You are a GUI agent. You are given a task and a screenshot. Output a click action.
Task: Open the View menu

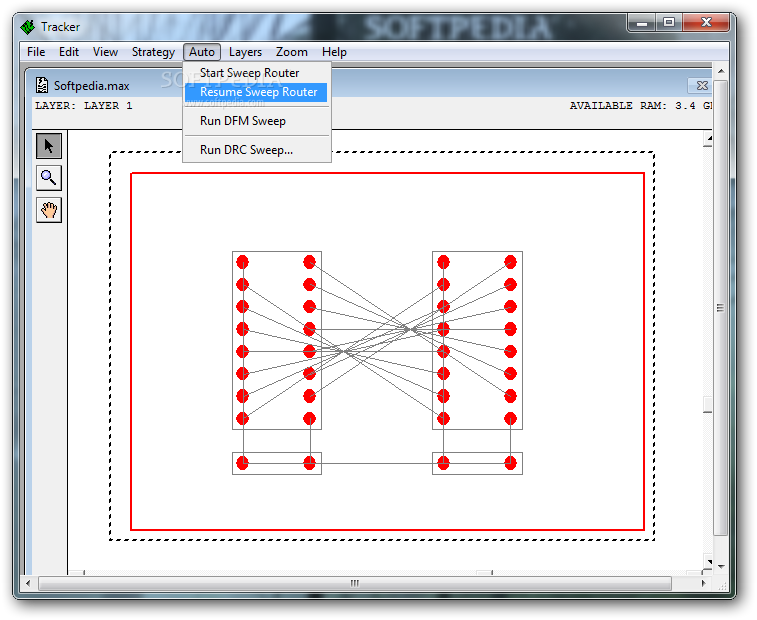pos(105,52)
